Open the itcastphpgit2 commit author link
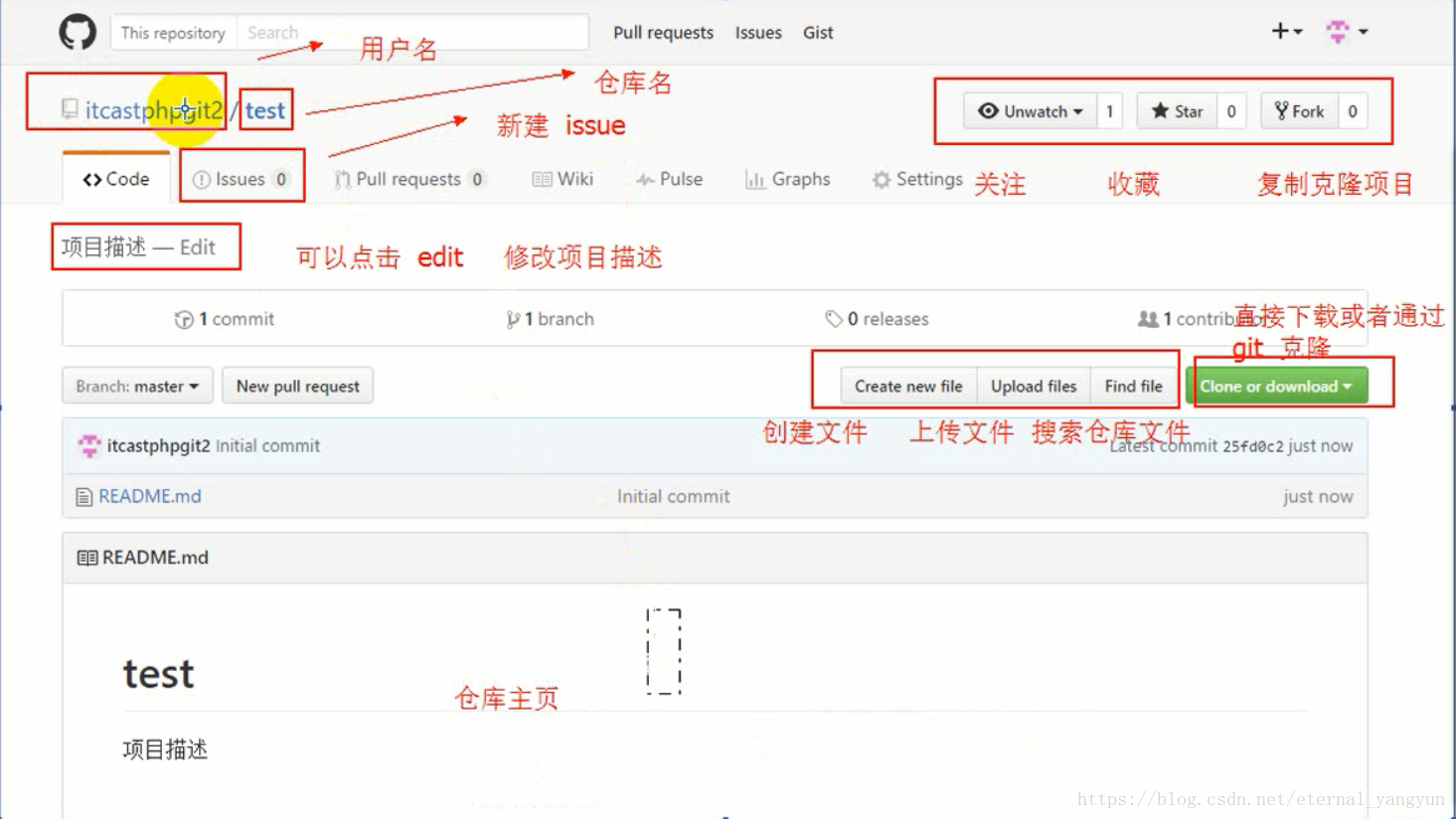This screenshot has width=1456, height=819. tap(159, 445)
